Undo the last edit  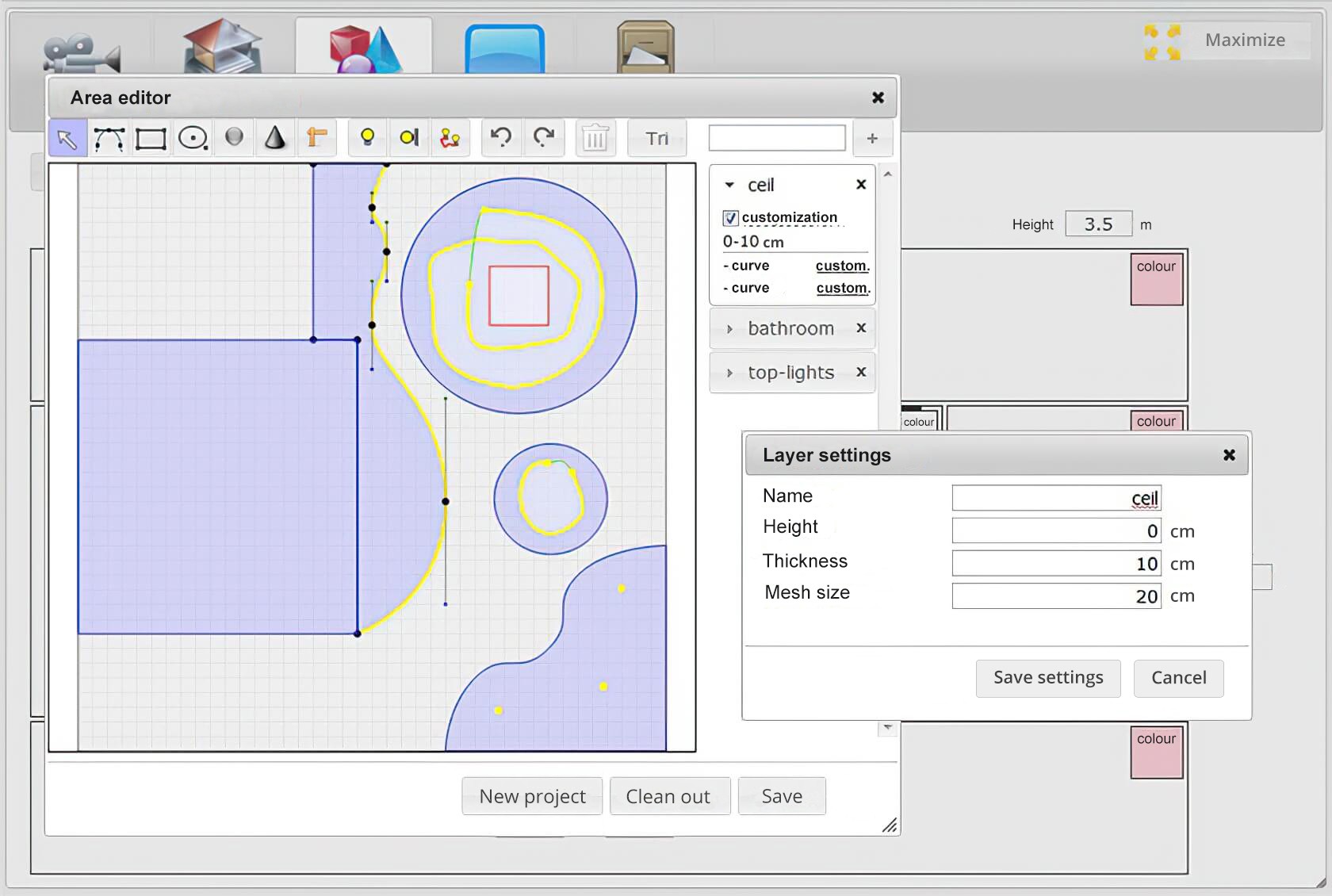pyautogui.click(x=501, y=138)
